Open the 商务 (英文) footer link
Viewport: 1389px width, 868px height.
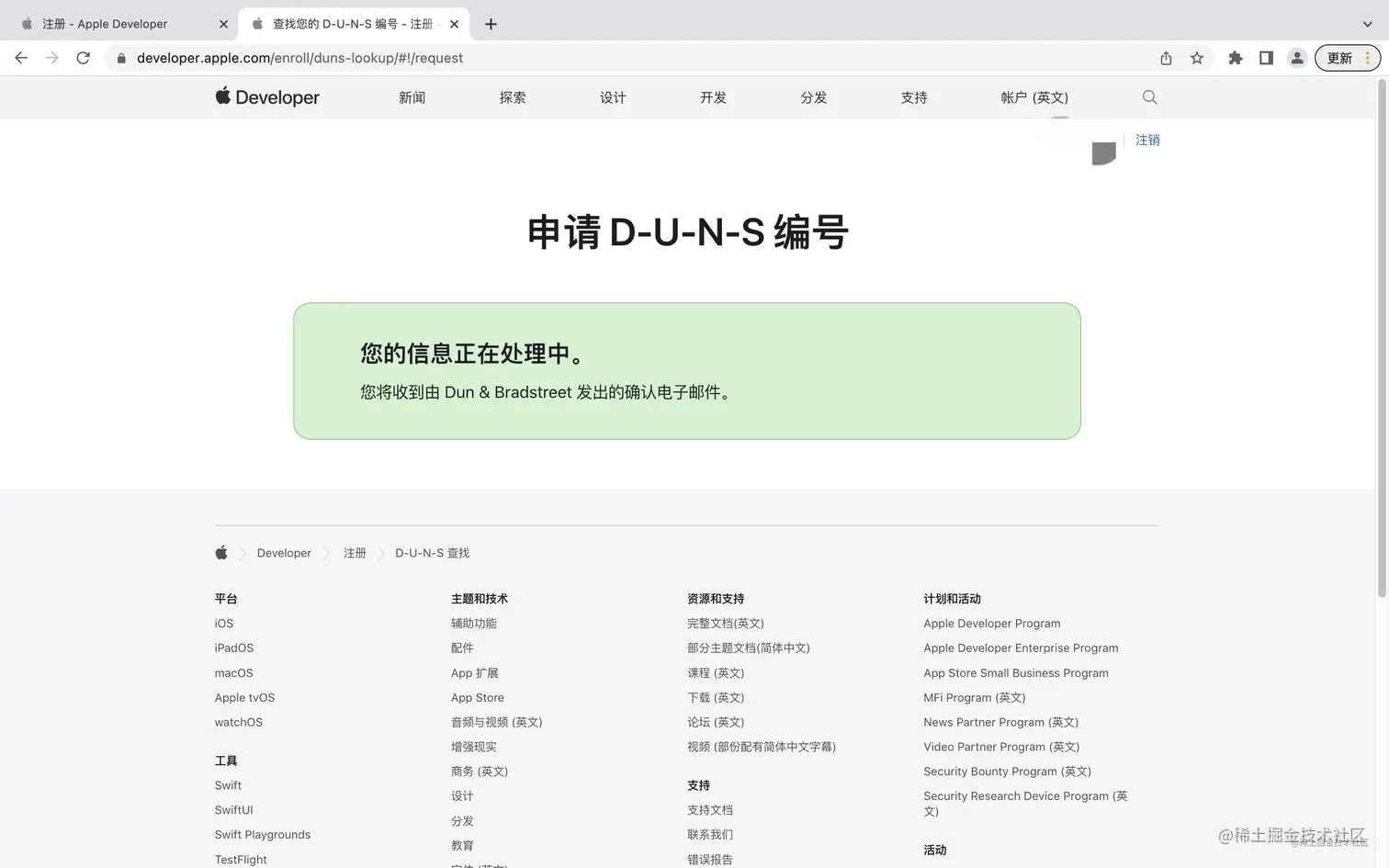(480, 772)
